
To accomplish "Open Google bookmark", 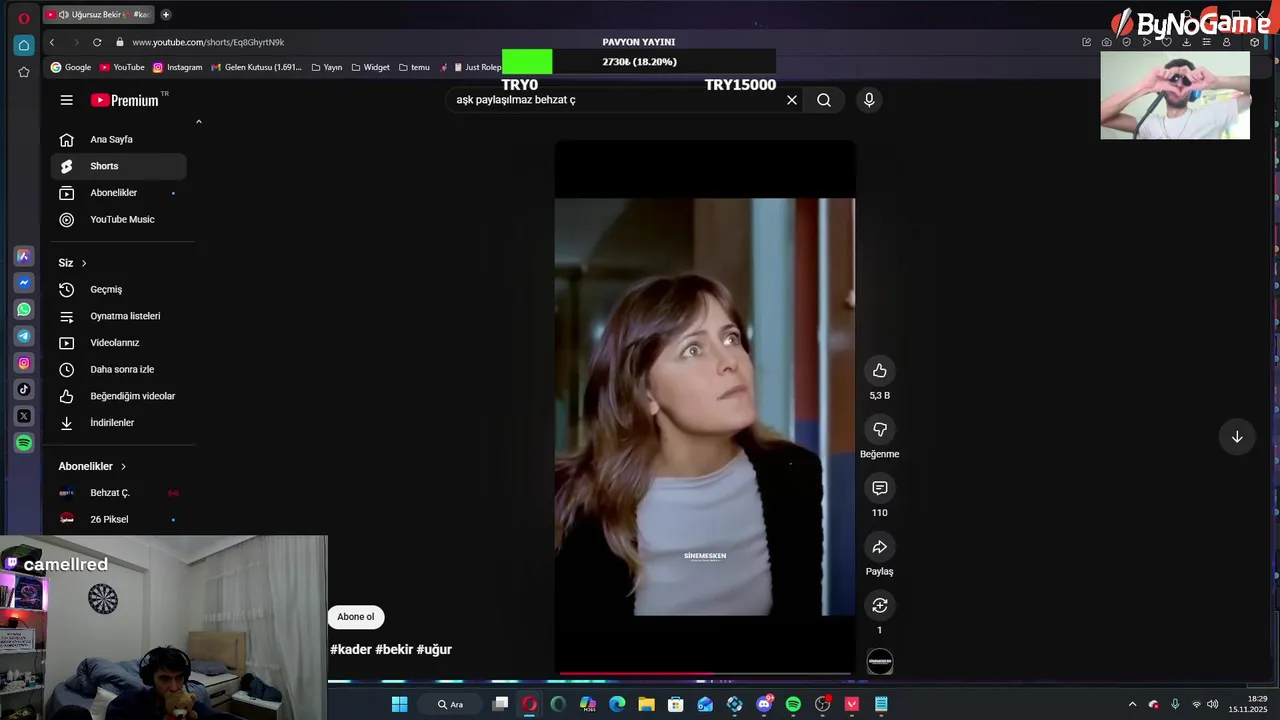I will pyautogui.click(x=71, y=67).
